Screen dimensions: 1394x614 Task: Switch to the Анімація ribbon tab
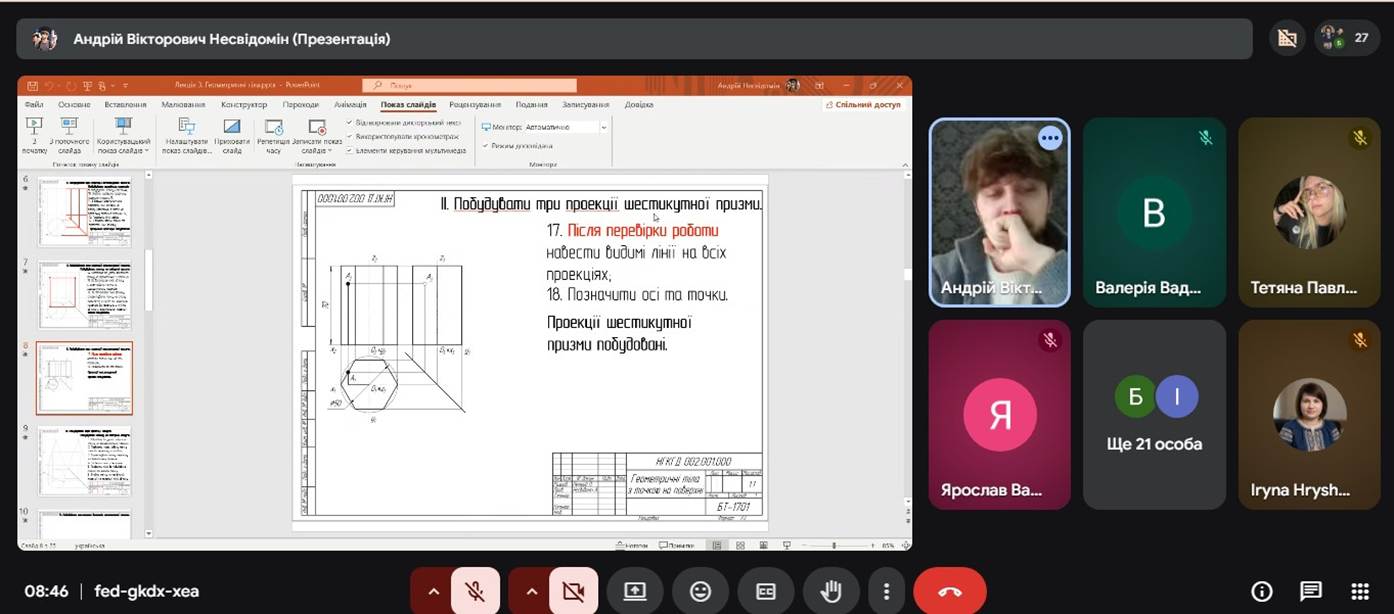click(350, 104)
